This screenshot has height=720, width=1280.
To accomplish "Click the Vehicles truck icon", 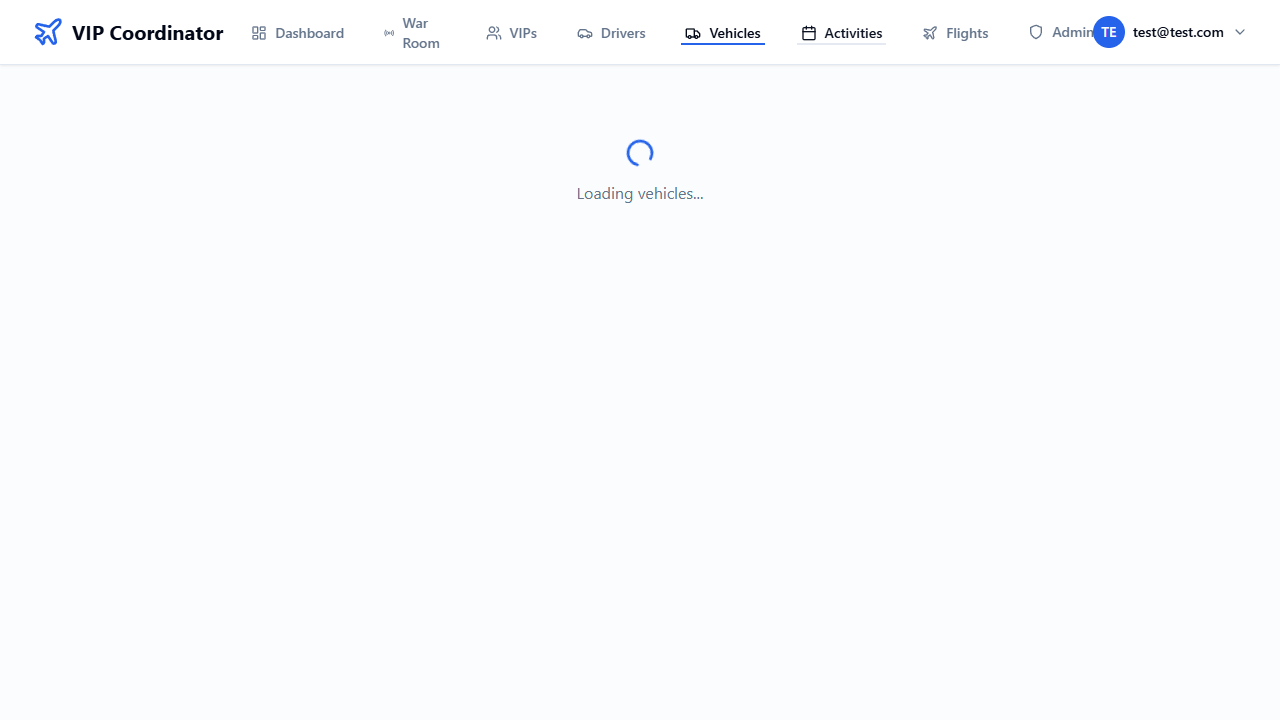I will click(693, 33).
